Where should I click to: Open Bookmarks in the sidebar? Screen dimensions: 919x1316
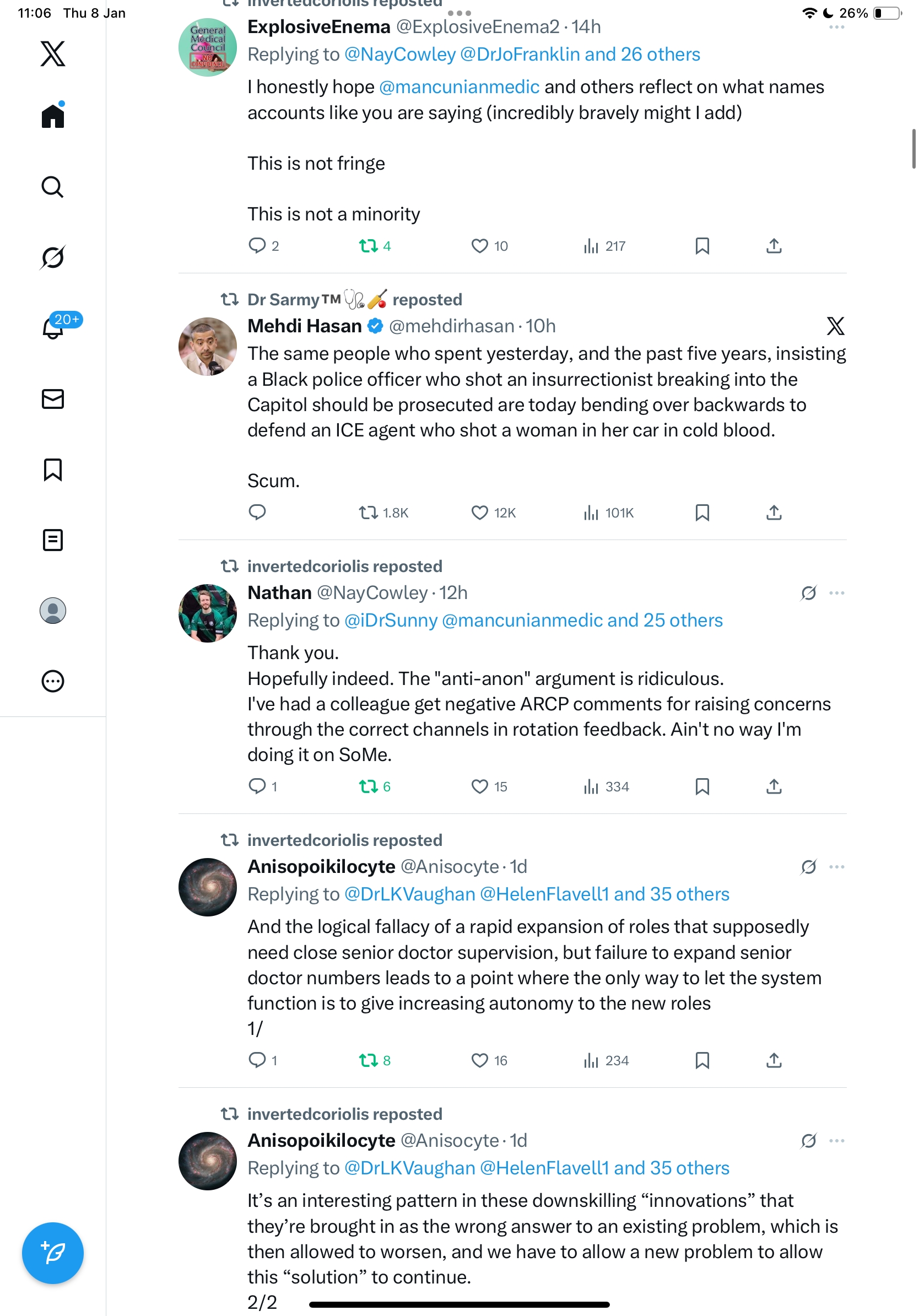(x=53, y=470)
